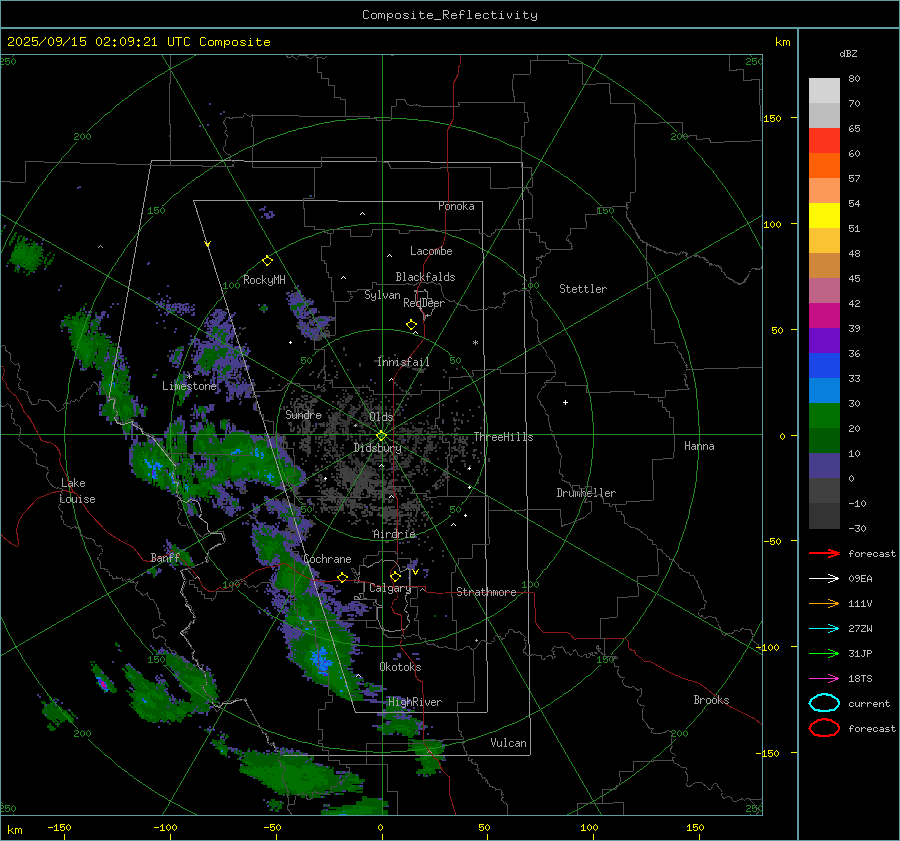Select the light blue 30-33 dBZ swatch

(824, 391)
